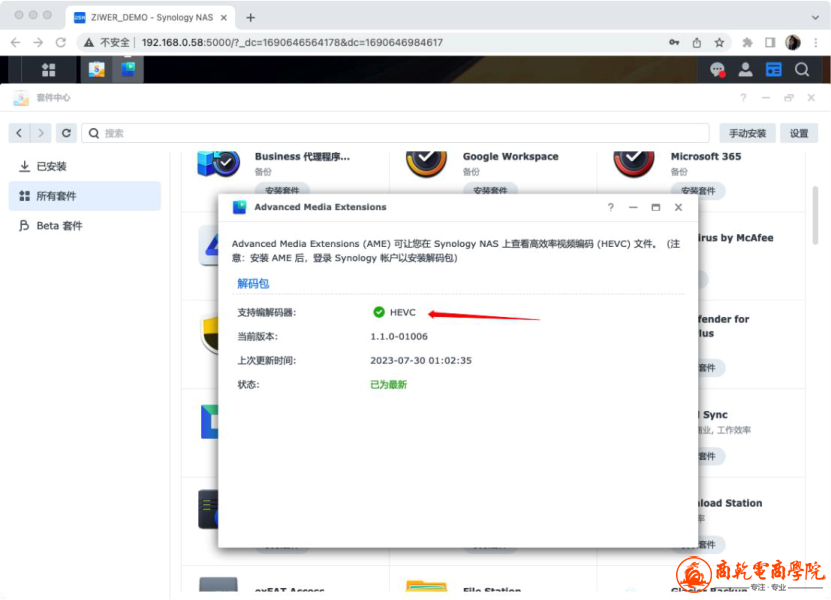Go forward in Package Center navigation
Image resolution: width=831 pixels, height=600 pixels.
(41, 133)
